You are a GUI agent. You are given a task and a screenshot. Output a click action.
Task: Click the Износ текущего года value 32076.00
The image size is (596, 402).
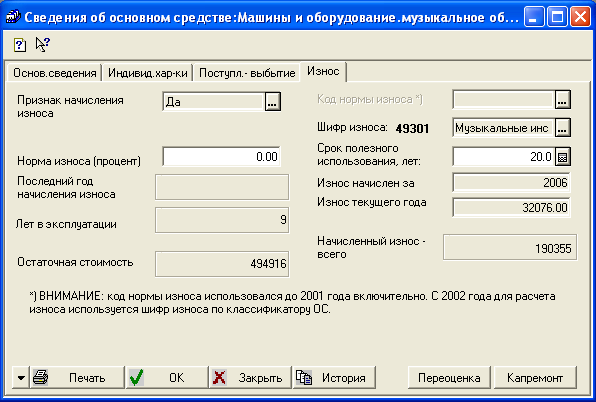coord(511,207)
